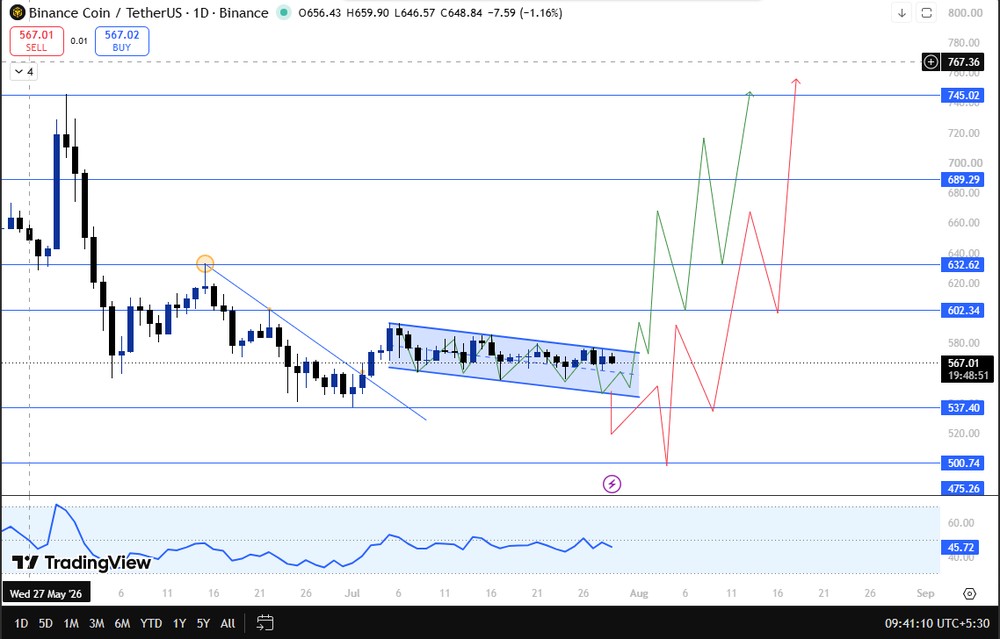
Task: Open the go-to-date calendar icon
Action: (x=265, y=623)
